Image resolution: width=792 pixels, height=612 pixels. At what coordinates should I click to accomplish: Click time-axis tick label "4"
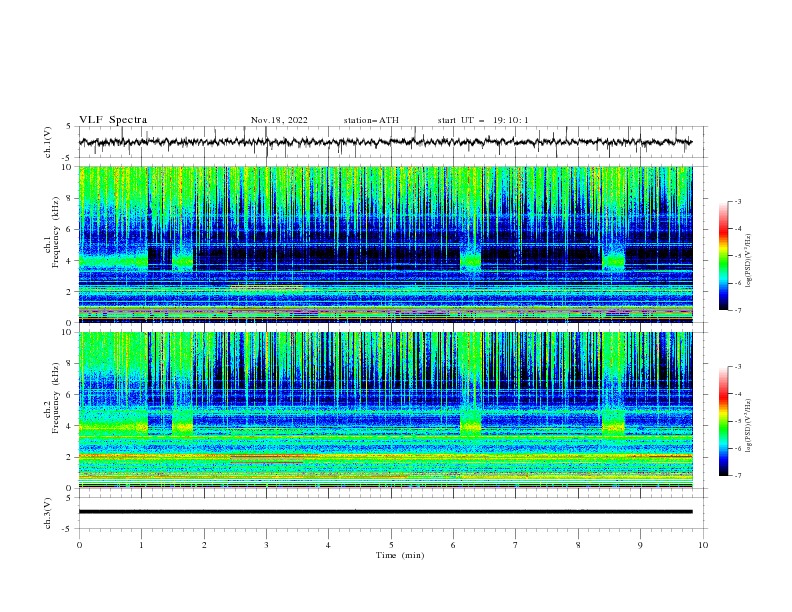tap(328, 545)
